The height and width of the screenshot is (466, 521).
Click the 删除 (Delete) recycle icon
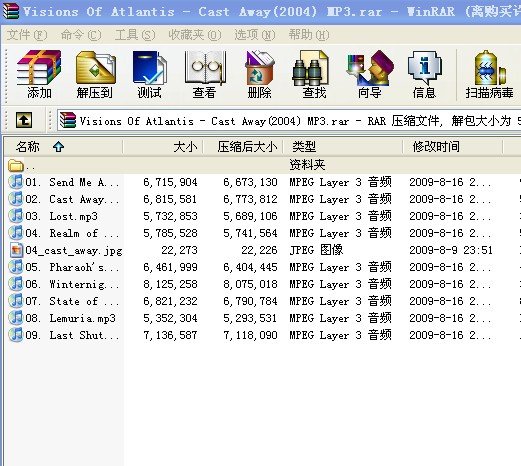259,74
